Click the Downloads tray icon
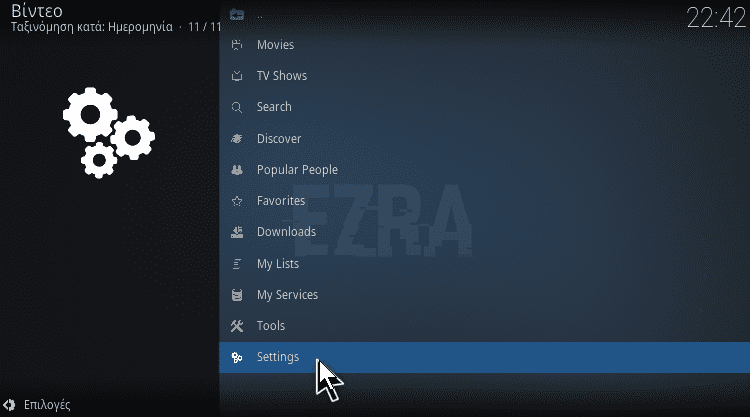This screenshot has width=750, height=417. pyautogui.click(x=237, y=232)
